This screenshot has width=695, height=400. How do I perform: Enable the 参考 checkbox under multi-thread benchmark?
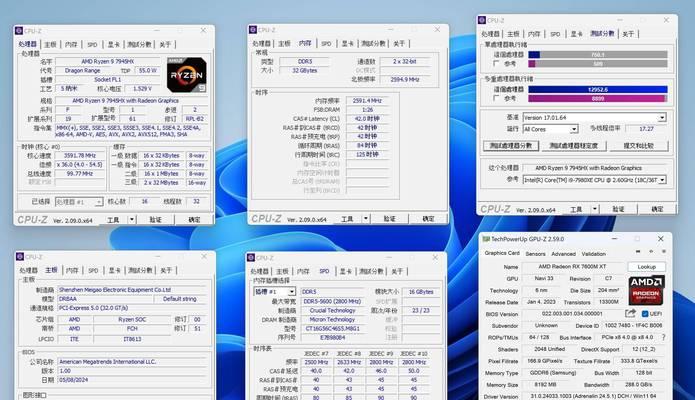[496, 98]
